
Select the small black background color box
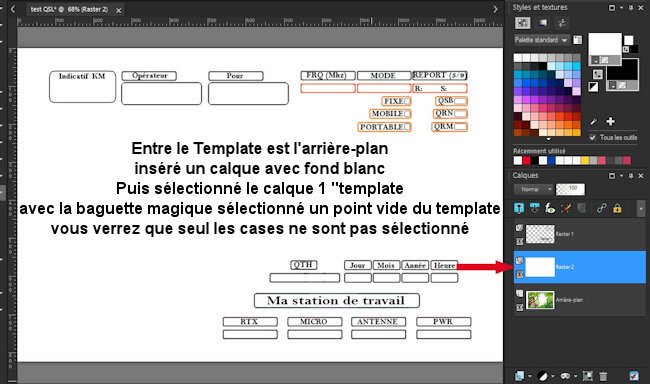point(634,50)
